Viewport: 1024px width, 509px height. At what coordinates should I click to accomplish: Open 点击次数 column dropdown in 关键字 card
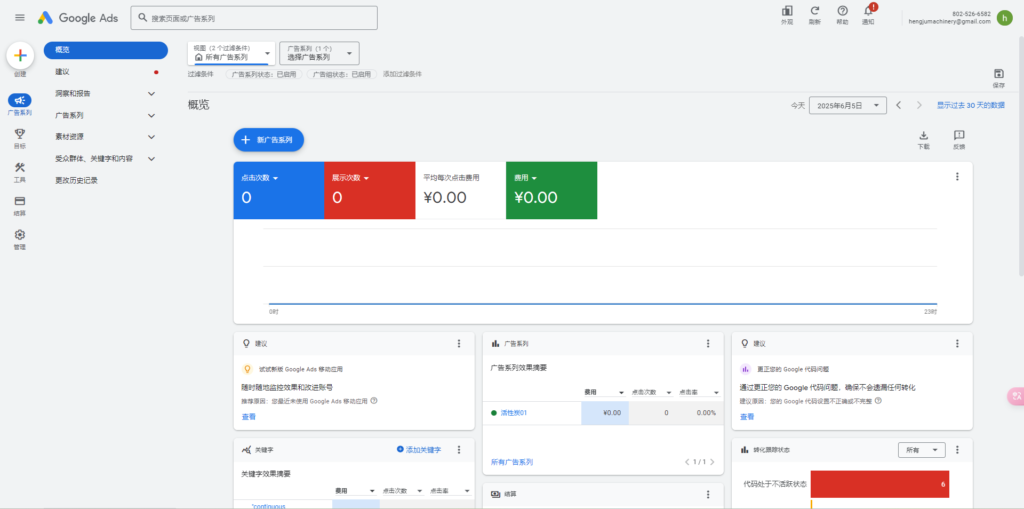coord(403,491)
